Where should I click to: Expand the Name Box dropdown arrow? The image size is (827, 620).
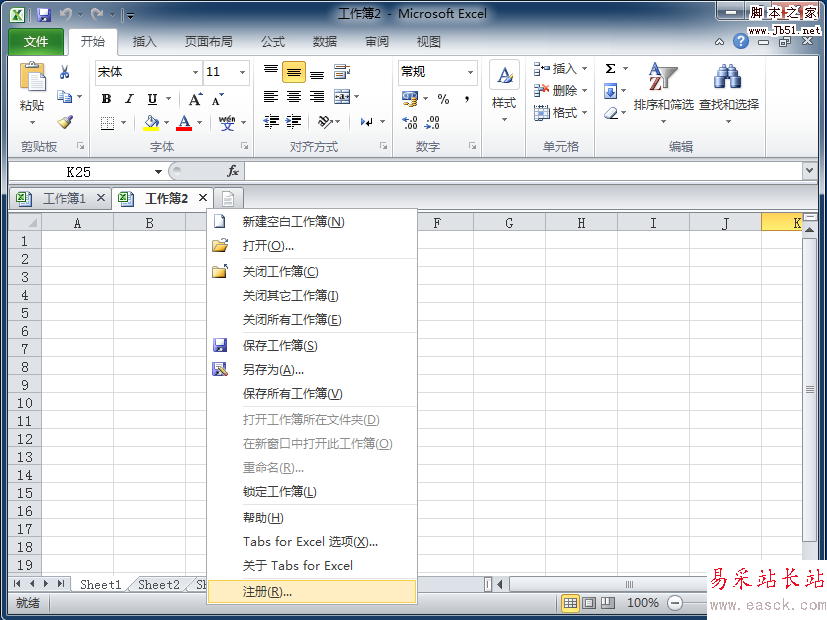(158, 172)
